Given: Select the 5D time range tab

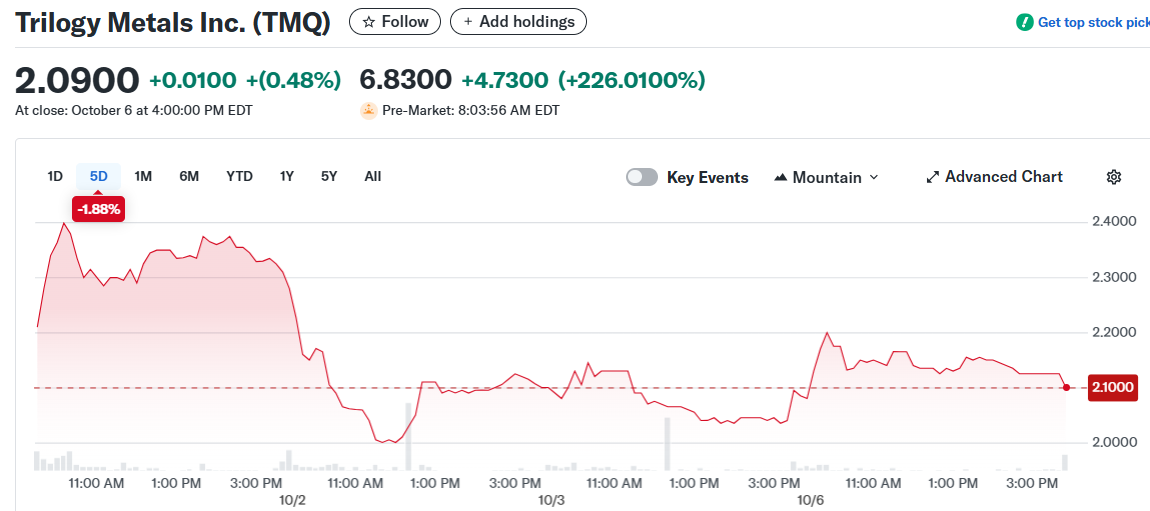Looking at the screenshot, I should (x=98, y=176).
